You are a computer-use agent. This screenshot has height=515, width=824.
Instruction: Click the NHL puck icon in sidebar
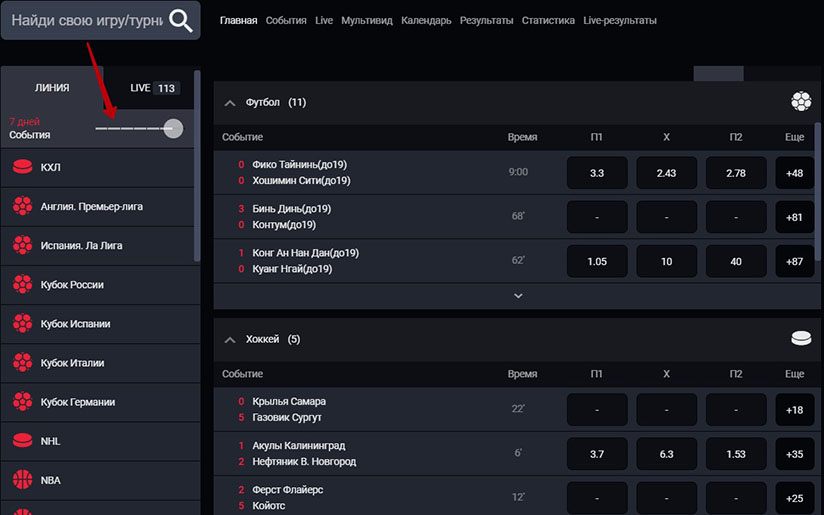(x=22, y=441)
